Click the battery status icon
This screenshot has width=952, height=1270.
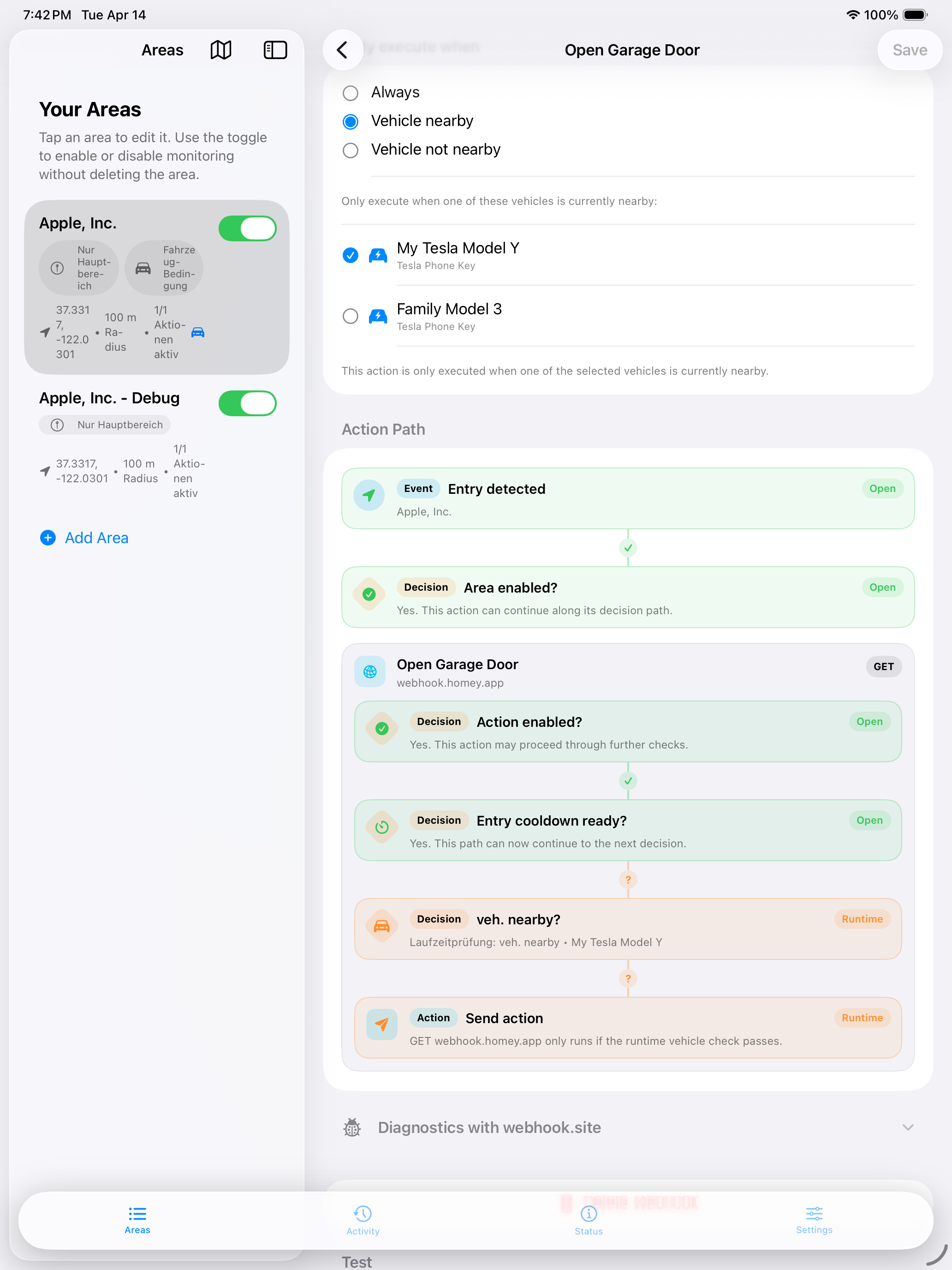click(x=915, y=15)
